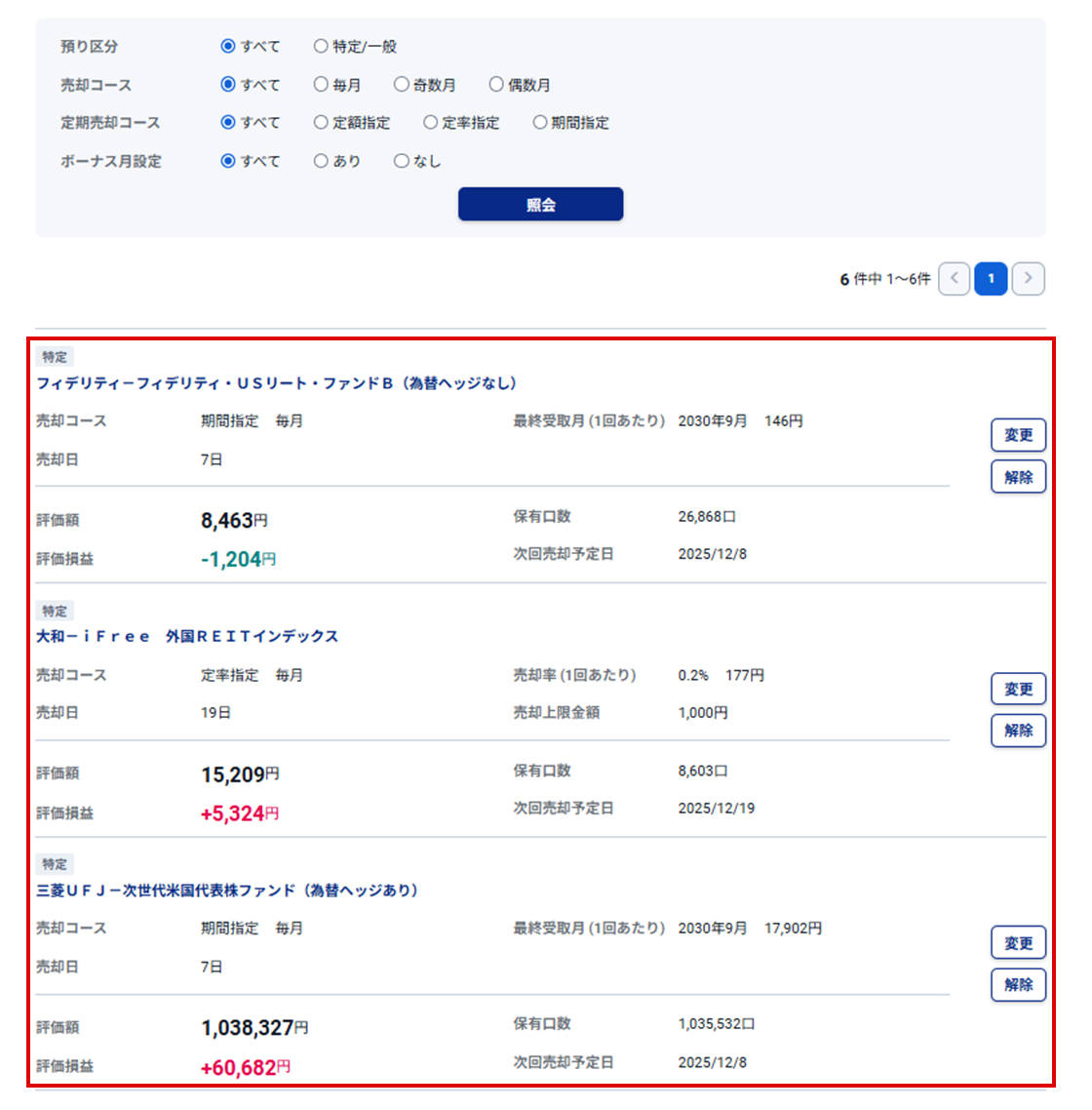The height and width of the screenshot is (1110, 1092).
Task: Select 毎月 for 売却コース
Action: [321, 85]
